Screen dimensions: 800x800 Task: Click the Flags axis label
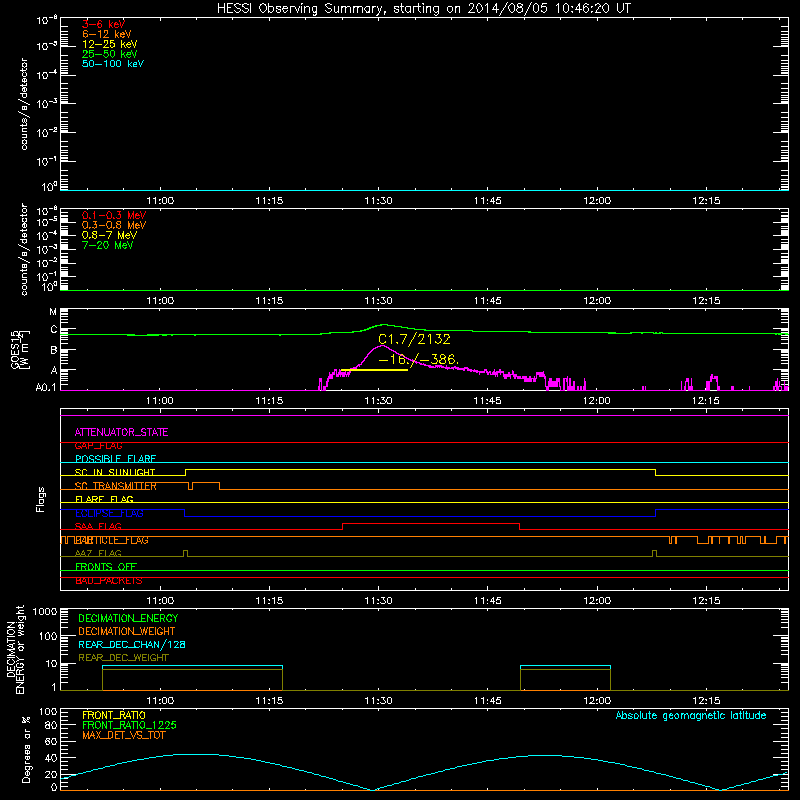(x=41, y=499)
